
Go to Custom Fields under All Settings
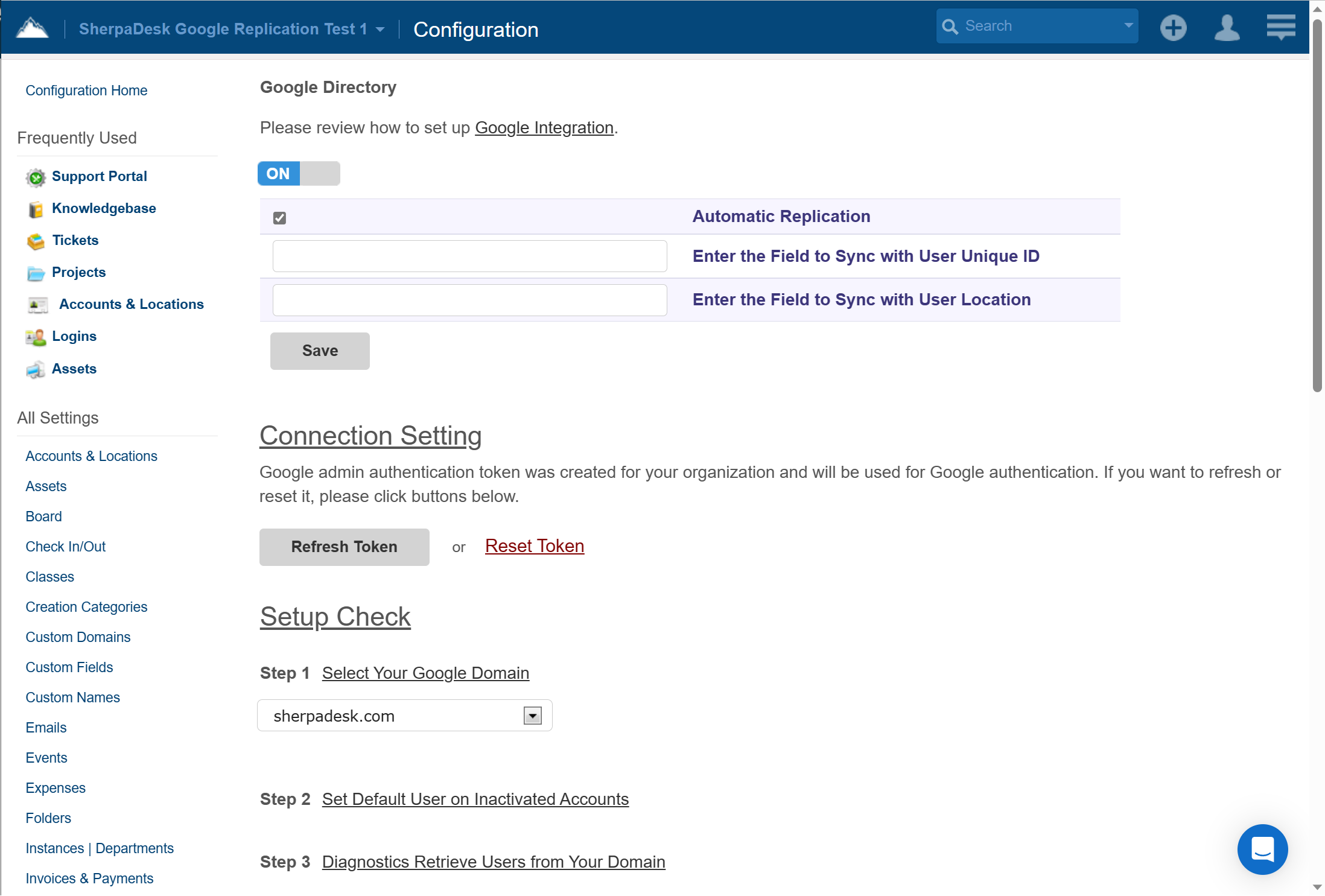pos(69,667)
